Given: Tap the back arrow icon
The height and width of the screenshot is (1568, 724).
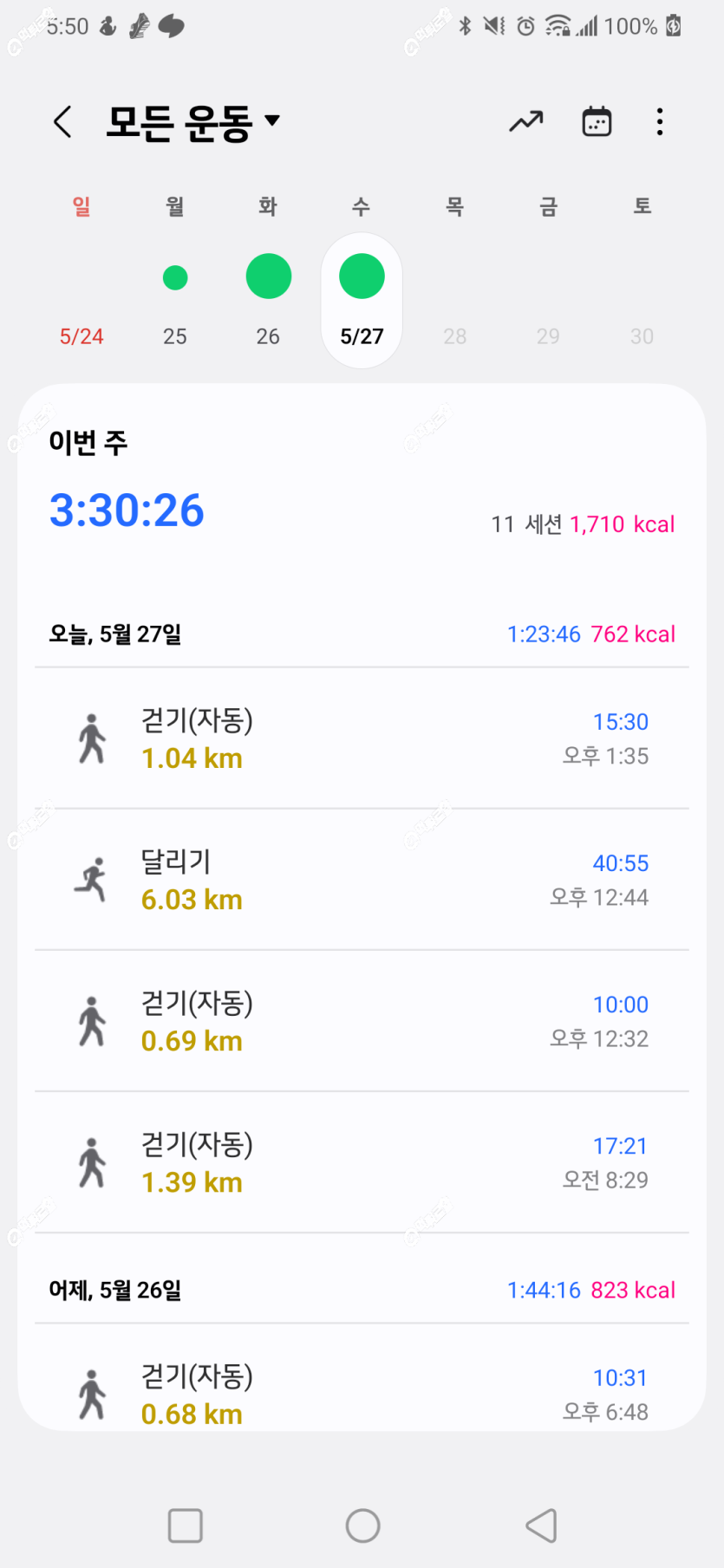Looking at the screenshot, I should point(62,122).
